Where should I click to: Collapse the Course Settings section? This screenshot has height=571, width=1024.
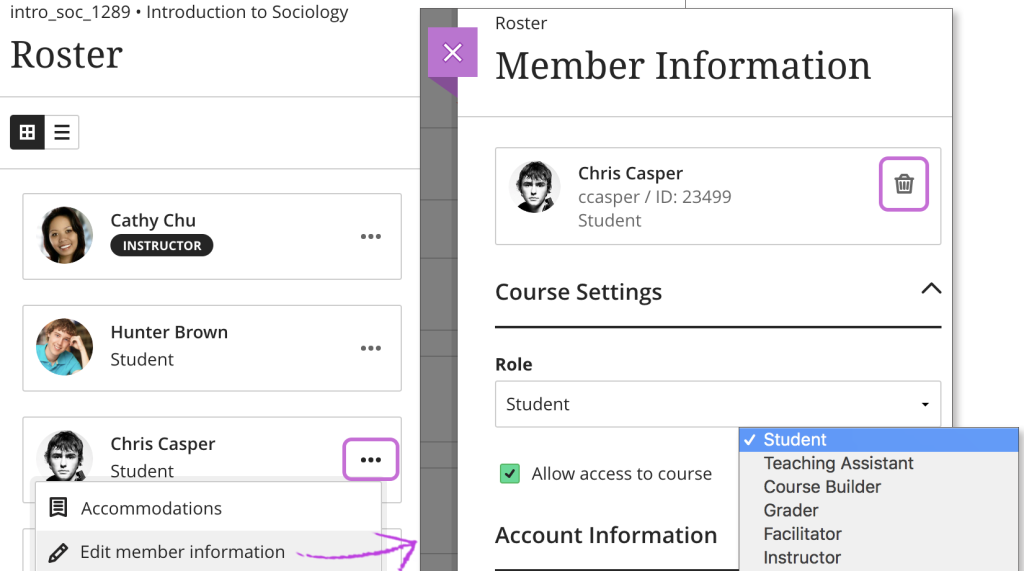tap(931, 289)
